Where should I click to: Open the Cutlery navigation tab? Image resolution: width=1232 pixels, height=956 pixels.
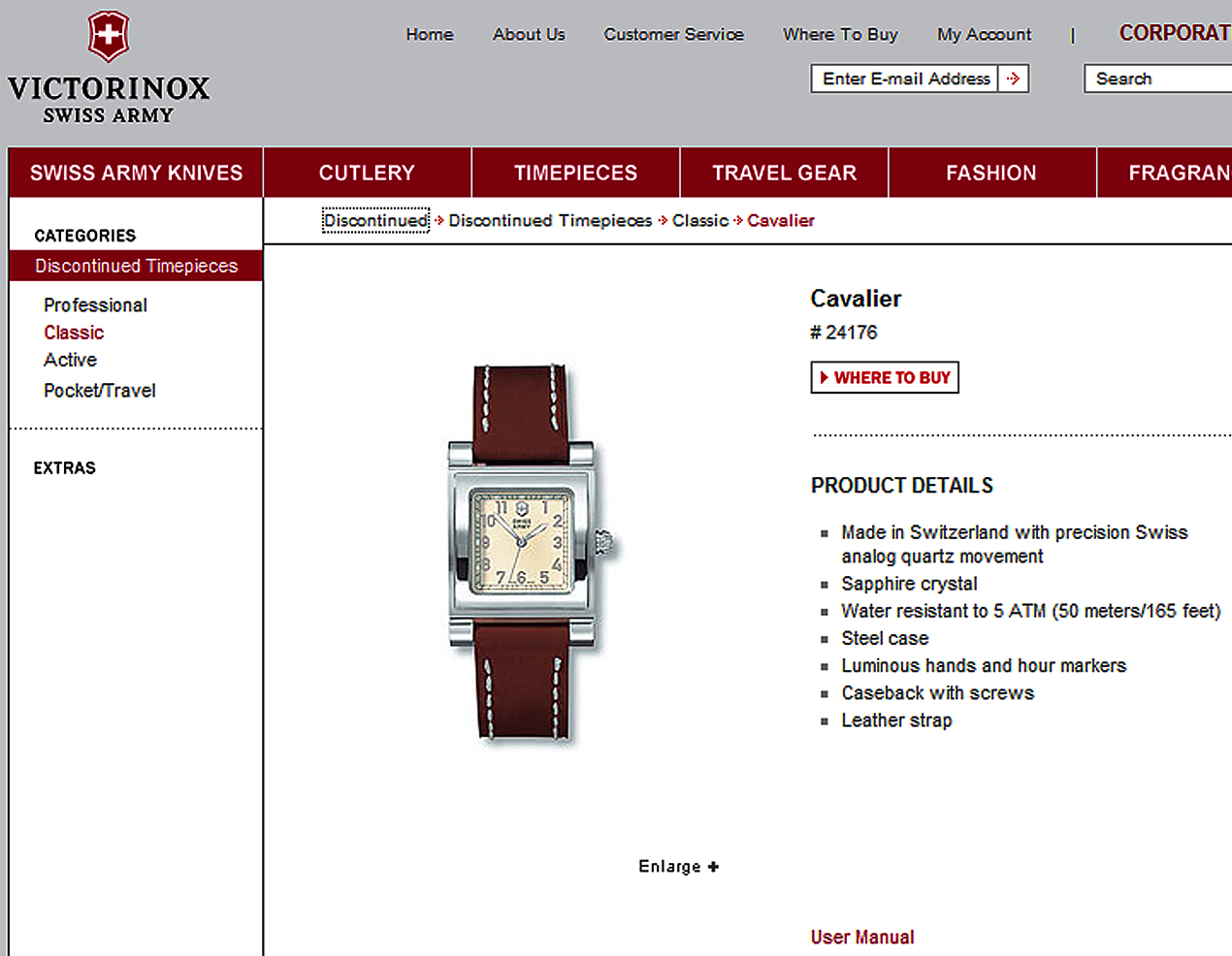click(367, 173)
